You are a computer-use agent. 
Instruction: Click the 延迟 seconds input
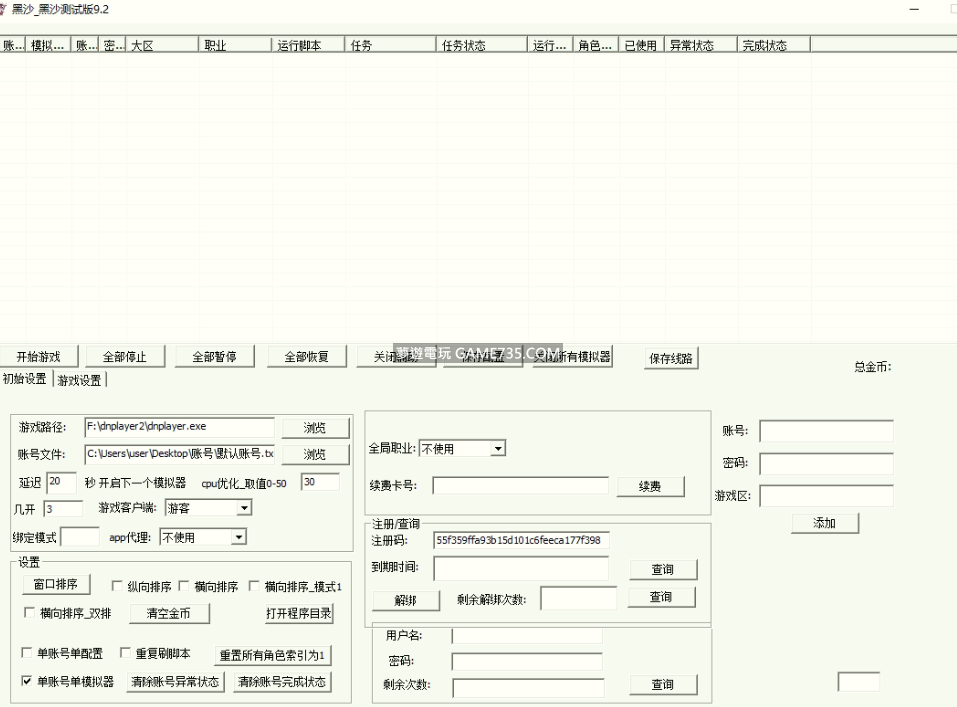point(61,482)
